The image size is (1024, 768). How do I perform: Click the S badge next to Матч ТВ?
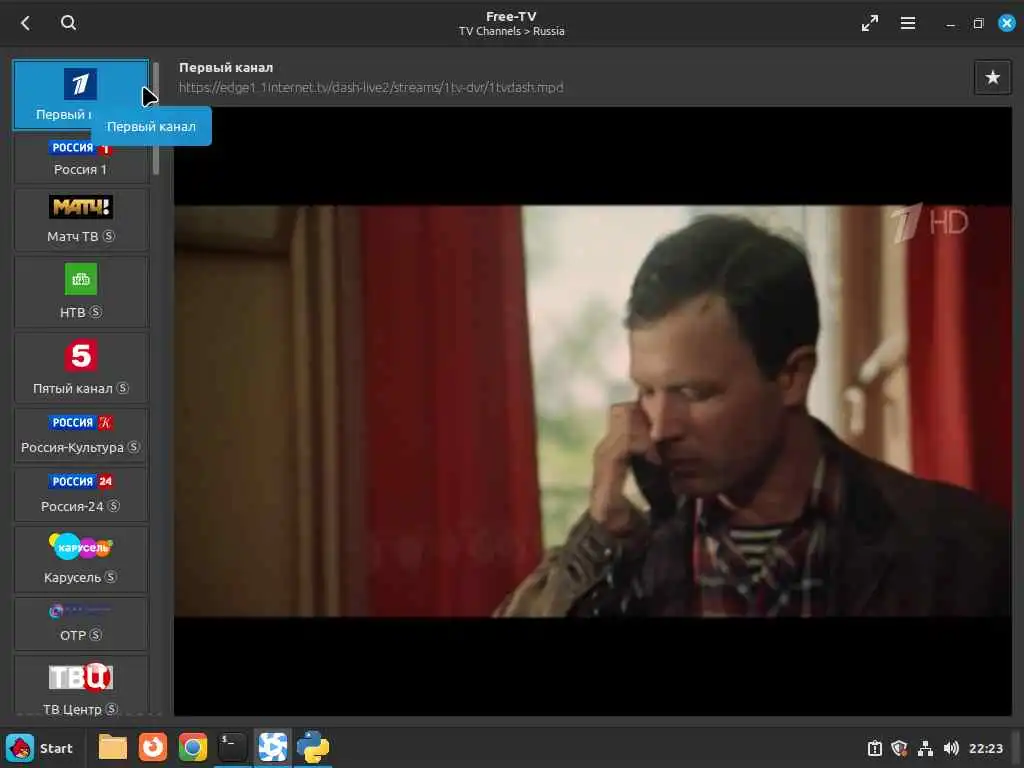point(109,236)
